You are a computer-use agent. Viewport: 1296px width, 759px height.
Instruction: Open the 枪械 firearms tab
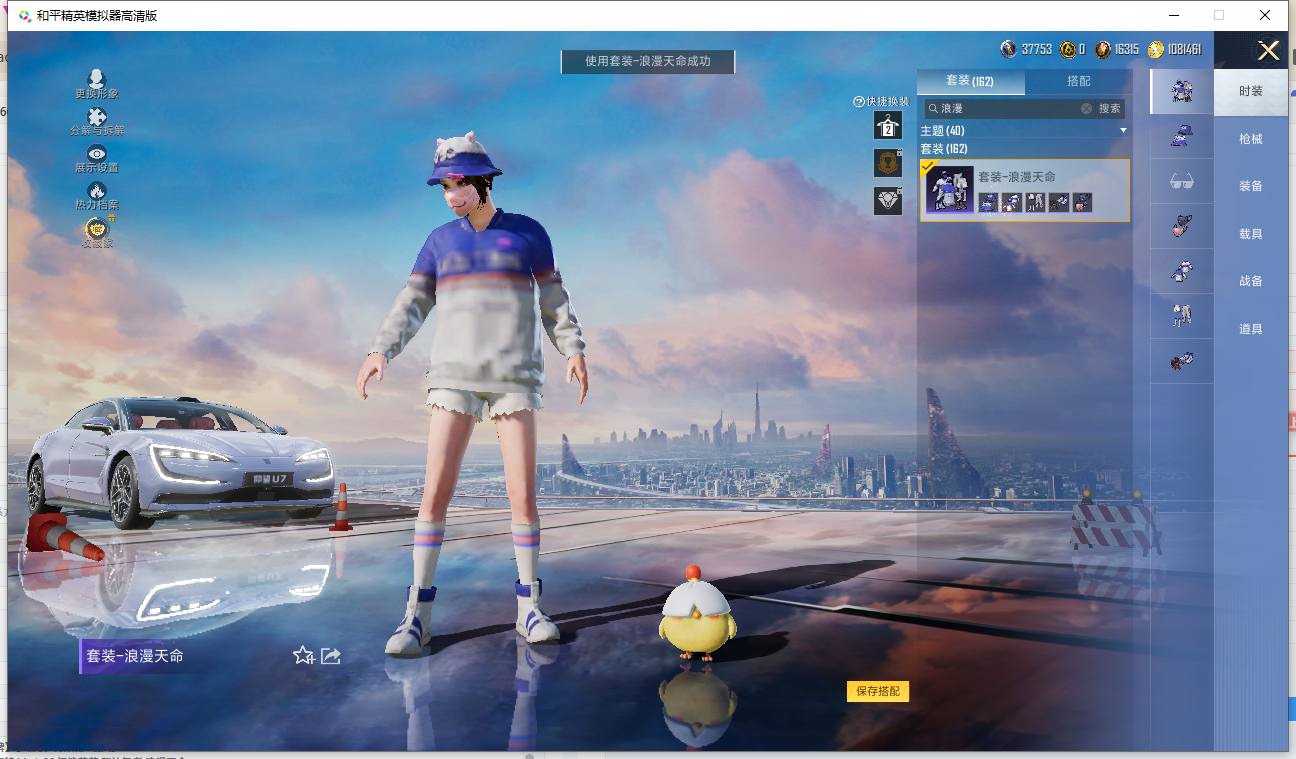click(1251, 139)
